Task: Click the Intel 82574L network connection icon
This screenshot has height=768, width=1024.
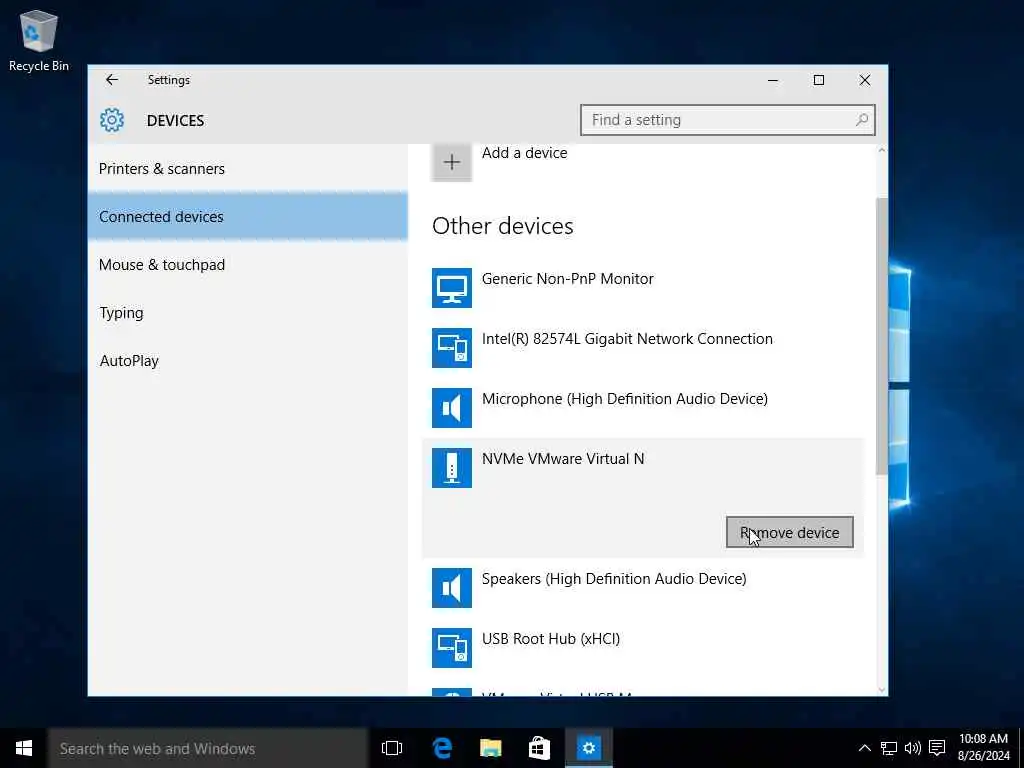Action: [452, 347]
